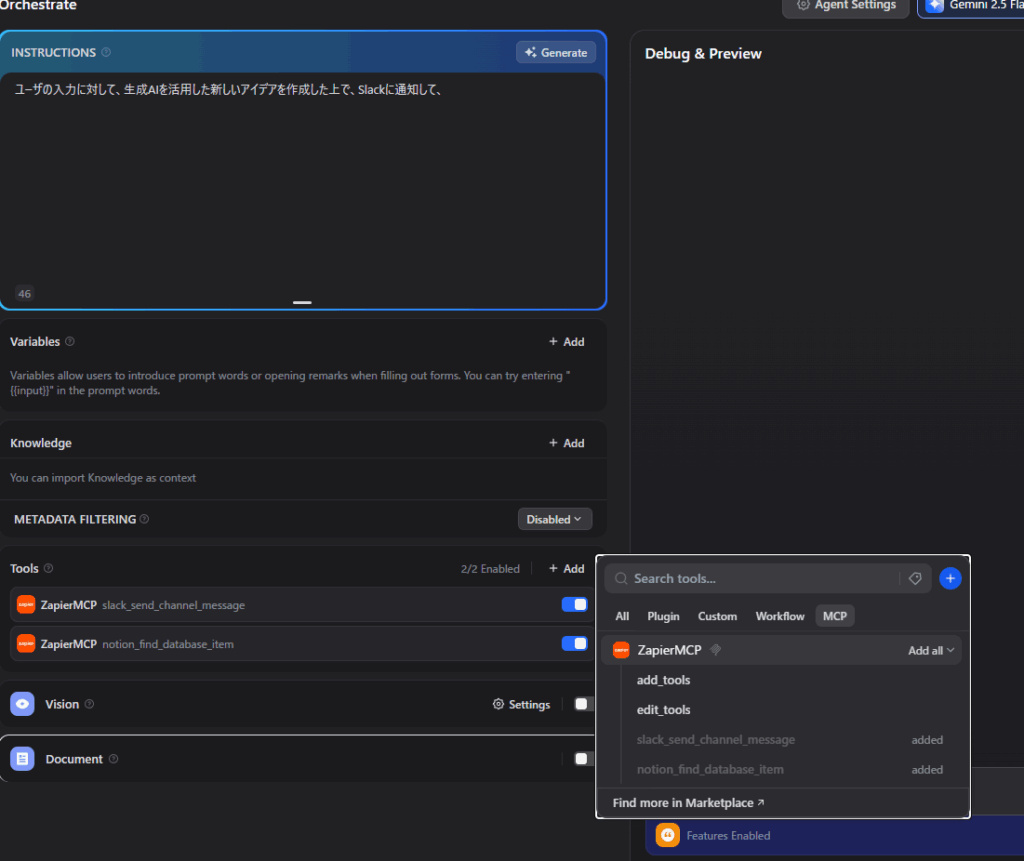This screenshot has width=1024, height=861.
Task: Click the Generate instructions button
Action: point(556,52)
